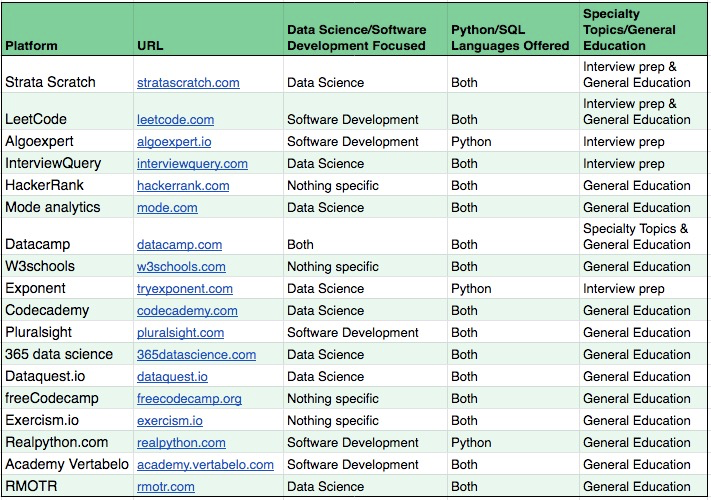
Task: Open the academy.vertabelo.com link
Action: [x=205, y=465]
